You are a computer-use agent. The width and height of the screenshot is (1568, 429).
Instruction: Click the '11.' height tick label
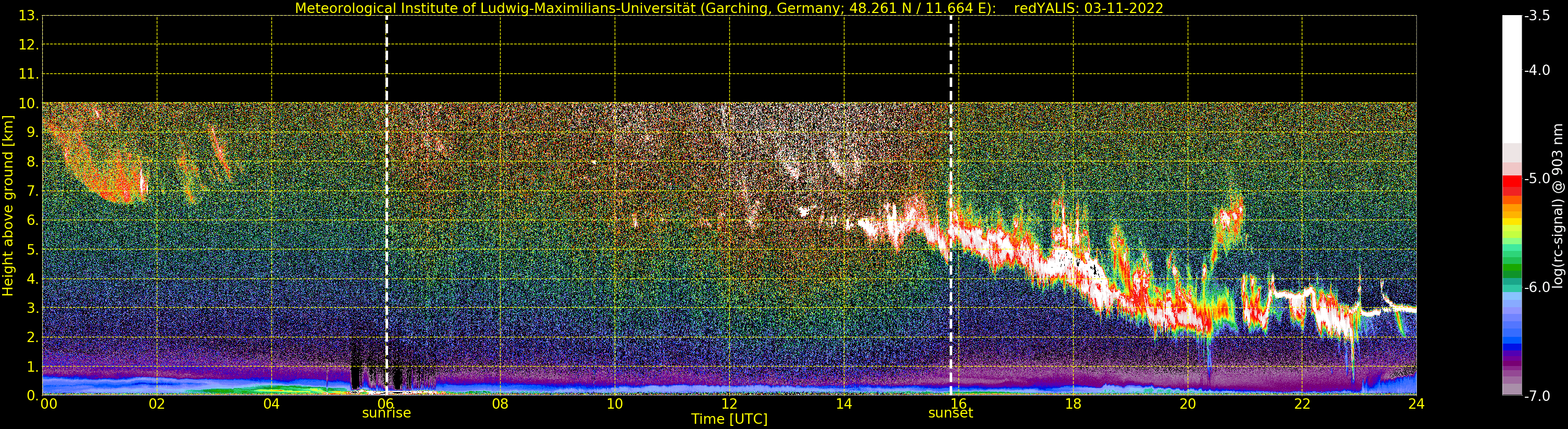point(29,74)
